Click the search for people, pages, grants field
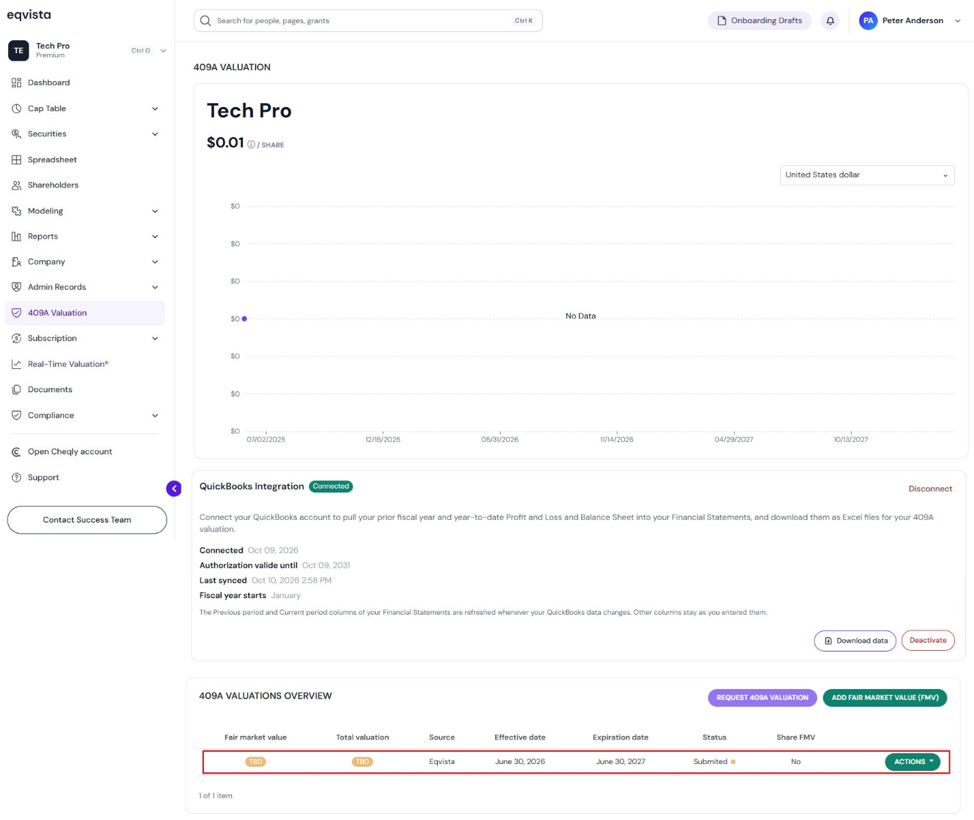The image size is (974, 820). [x=368, y=20]
